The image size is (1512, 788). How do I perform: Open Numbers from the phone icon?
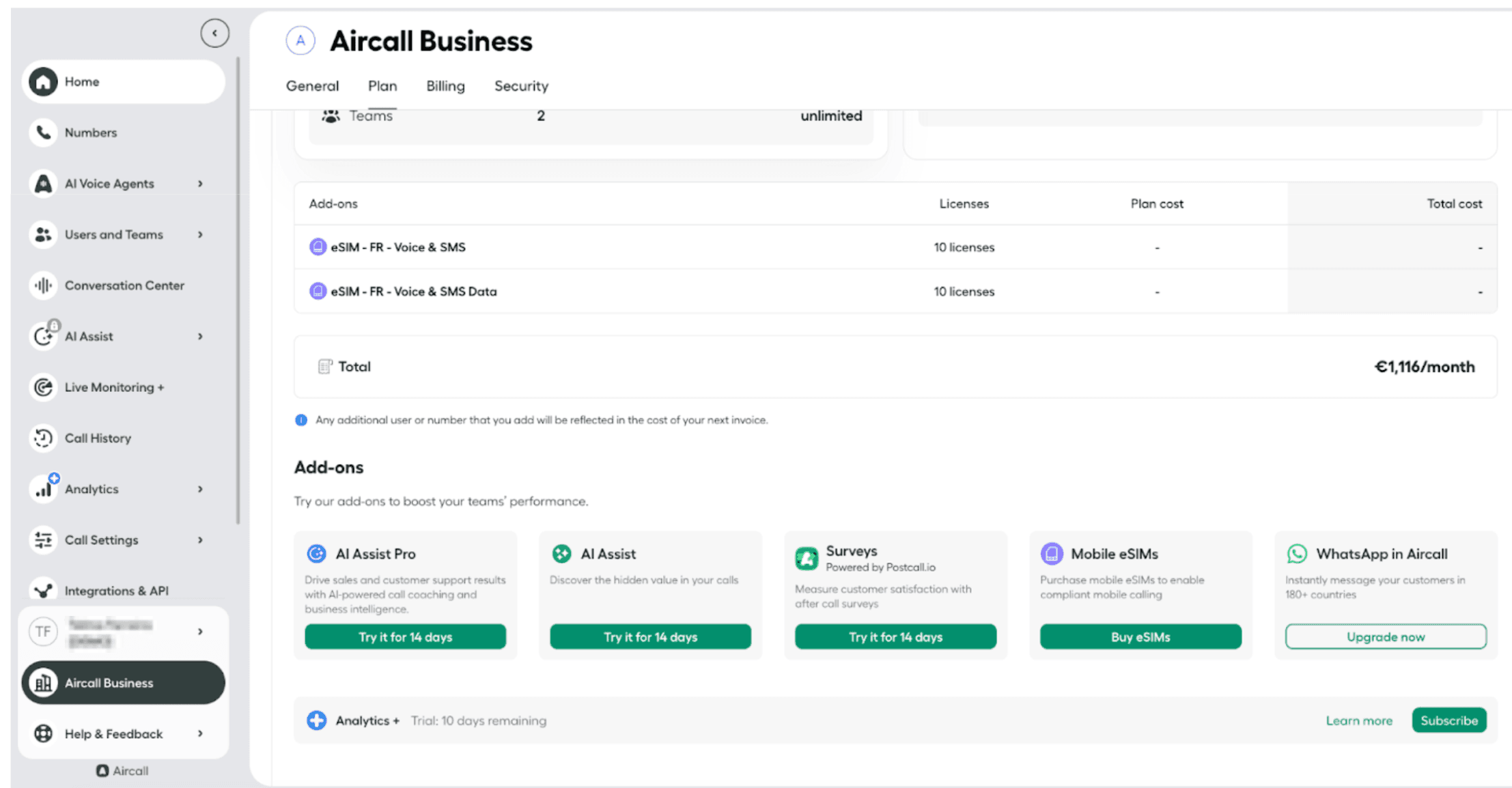point(43,132)
